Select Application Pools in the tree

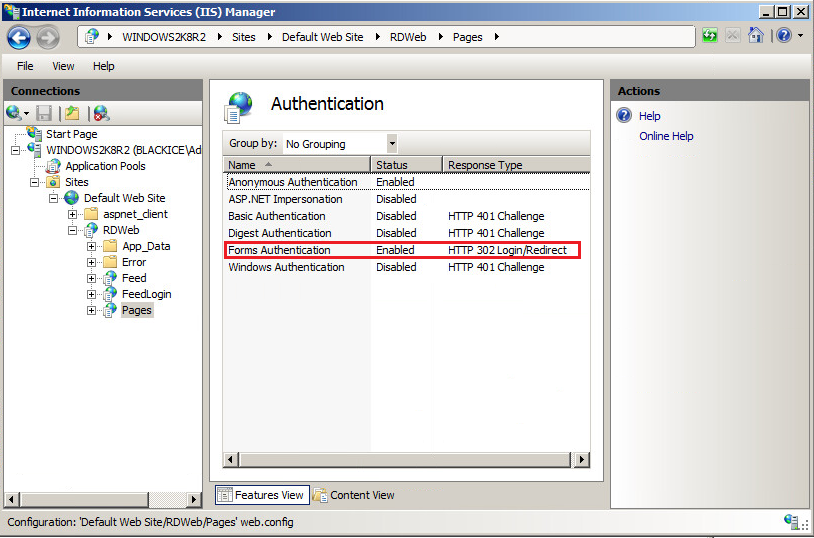tap(105, 166)
